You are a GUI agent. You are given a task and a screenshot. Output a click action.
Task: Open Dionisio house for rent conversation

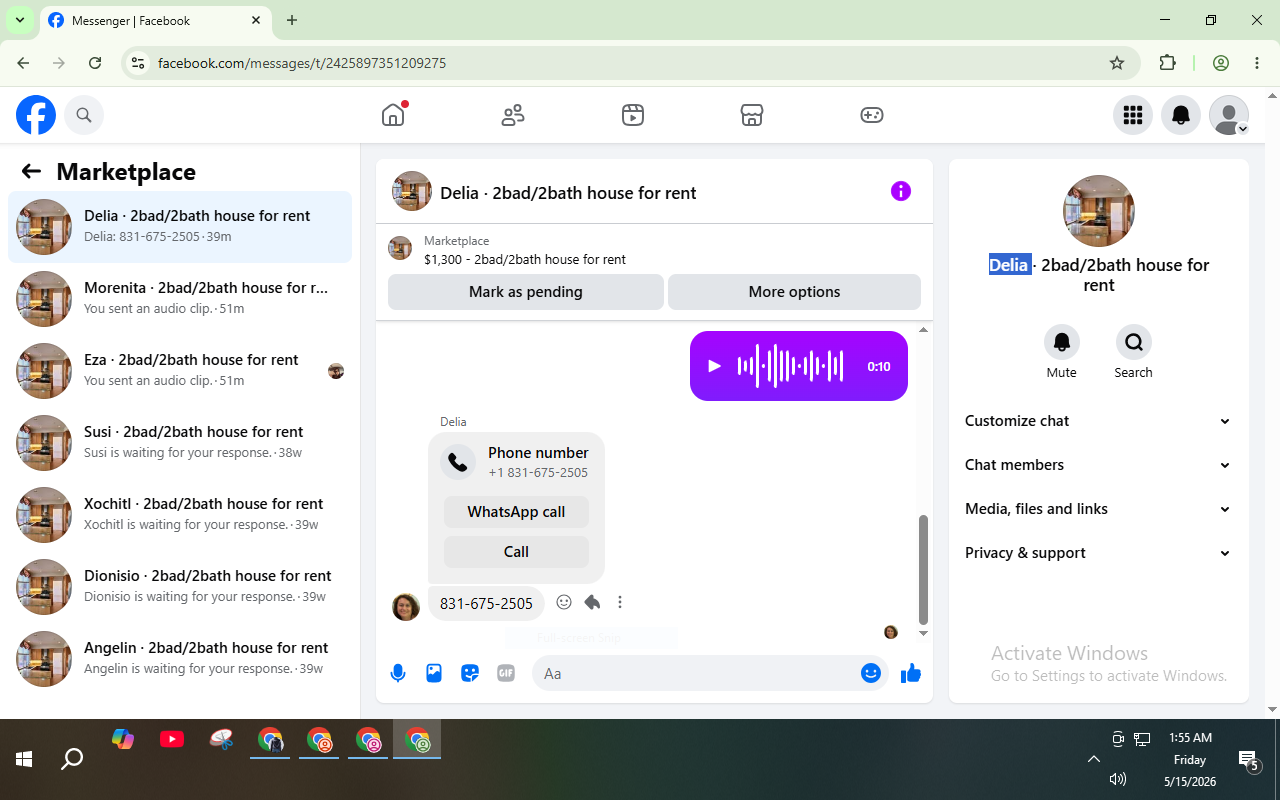(x=180, y=587)
